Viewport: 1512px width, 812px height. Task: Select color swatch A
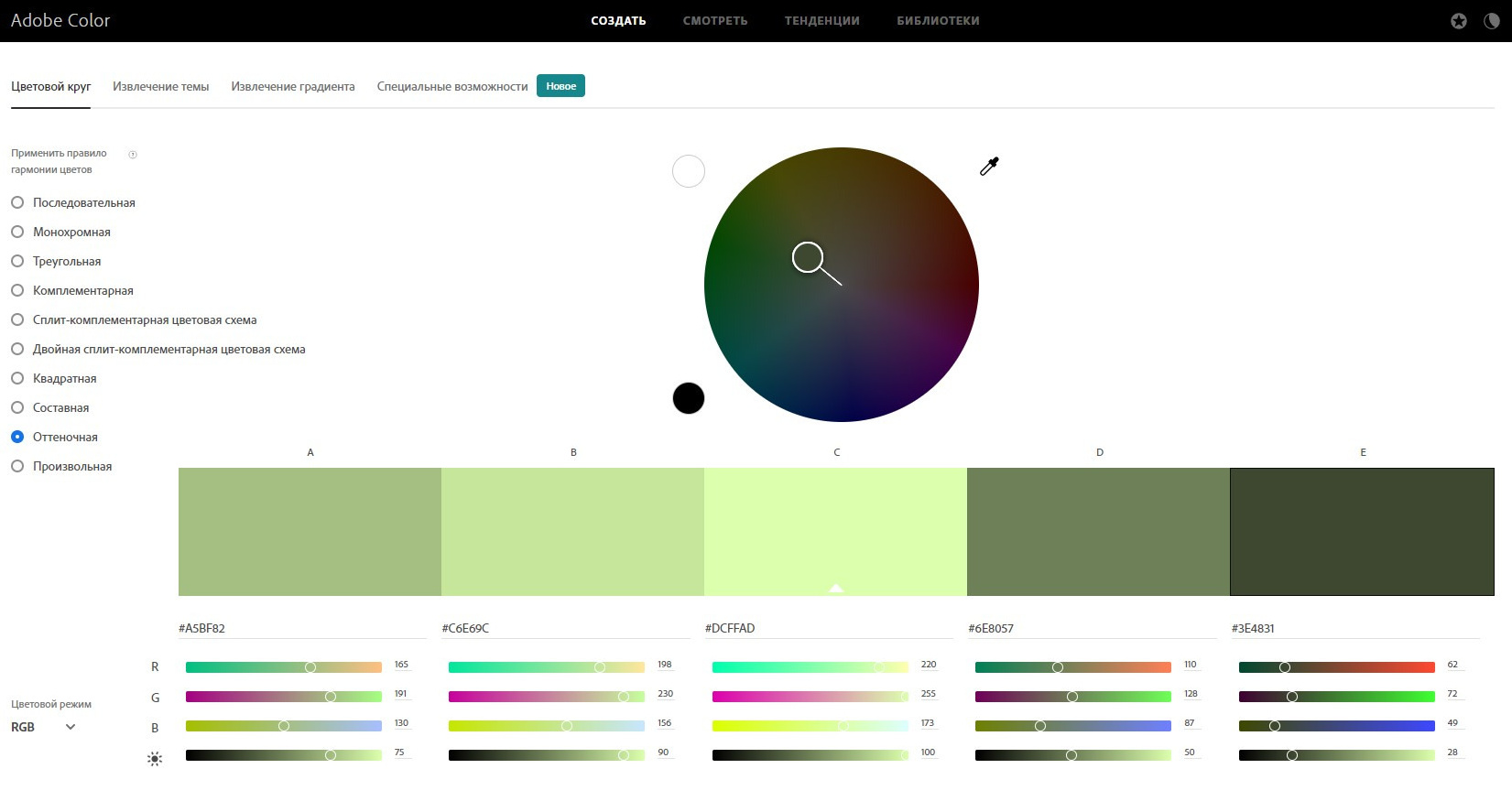click(310, 532)
